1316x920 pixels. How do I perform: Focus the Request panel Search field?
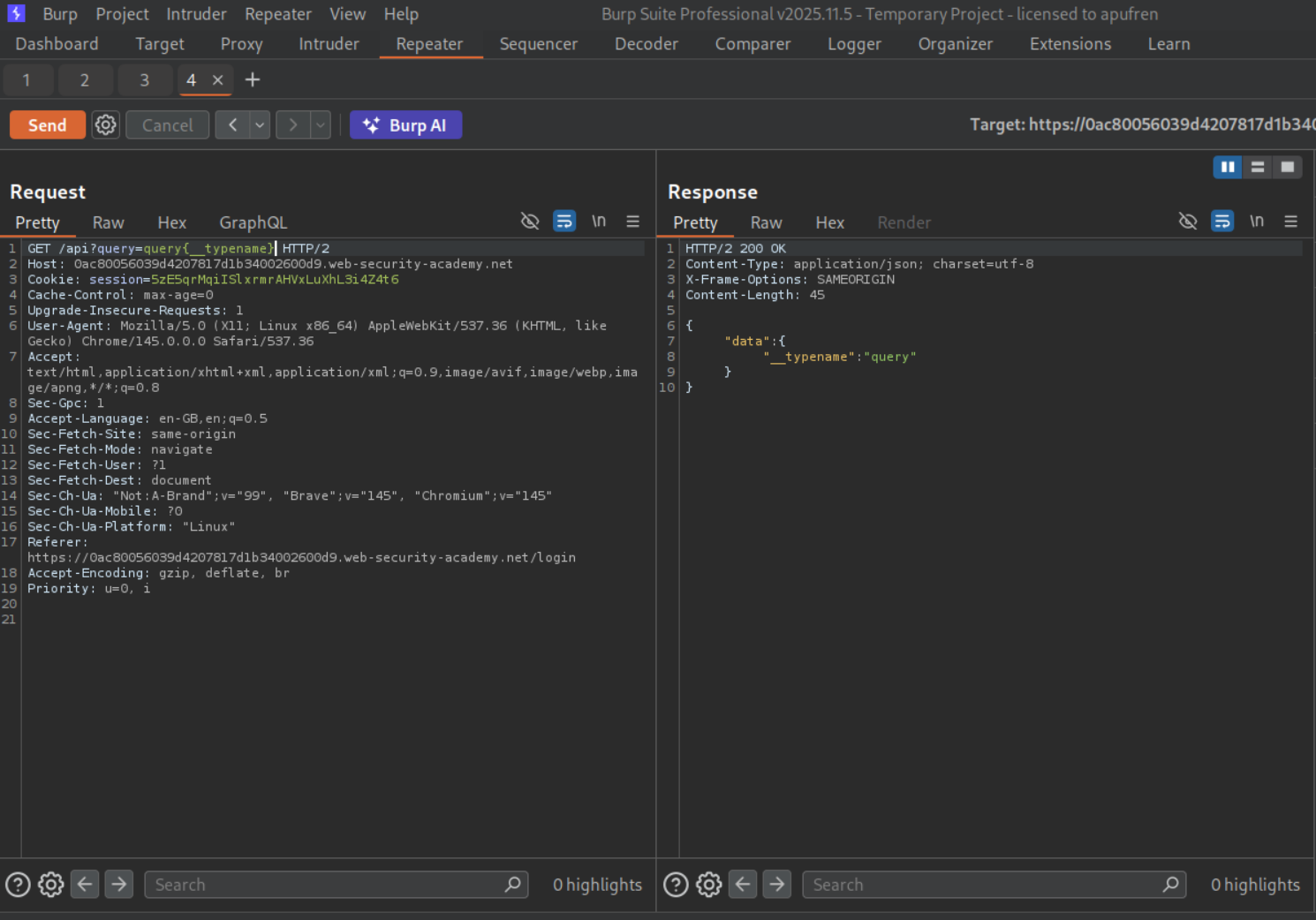327,885
